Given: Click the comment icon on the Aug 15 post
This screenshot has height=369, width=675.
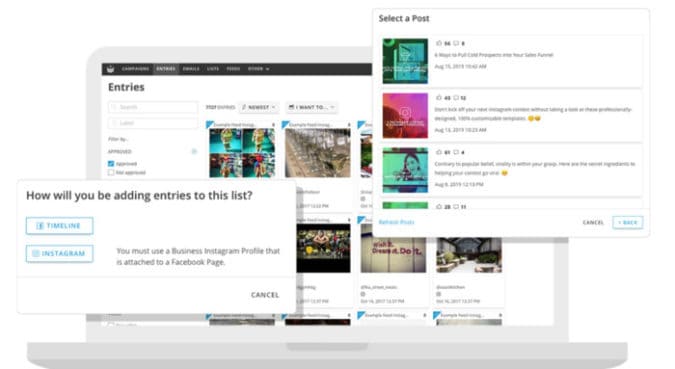Looking at the screenshot, I should [456, 43].
